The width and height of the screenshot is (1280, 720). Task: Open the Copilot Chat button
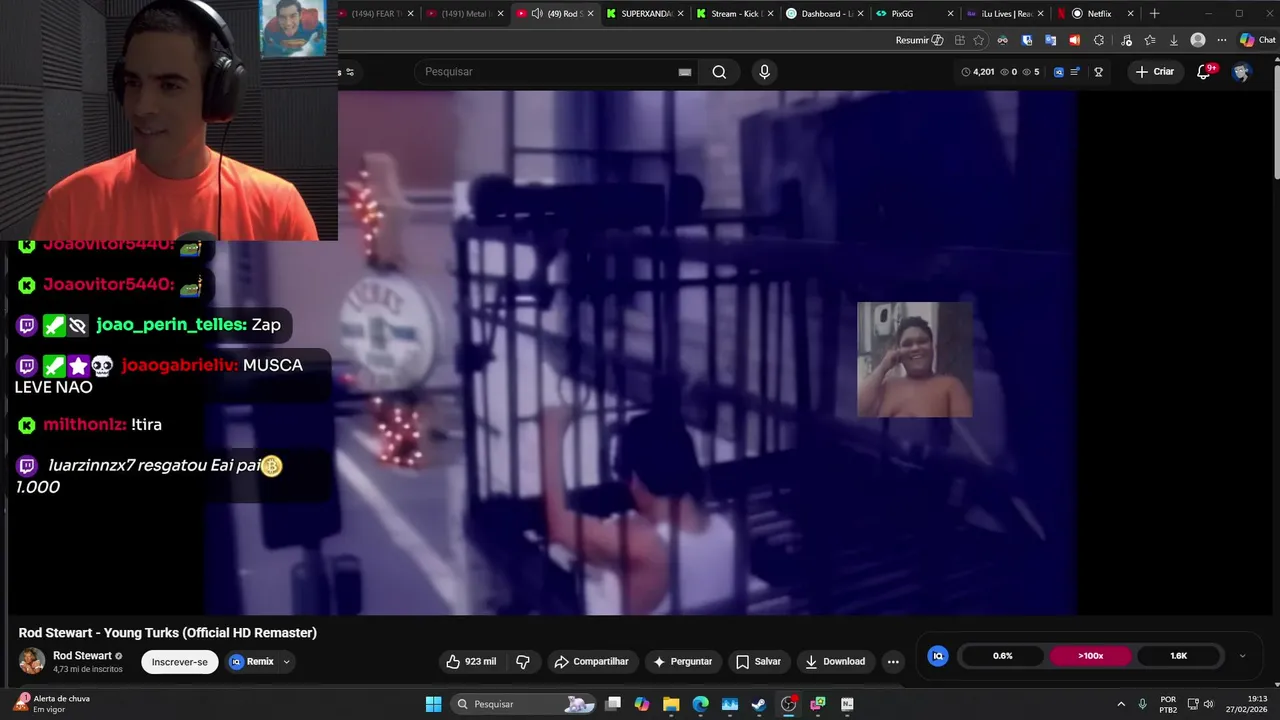1258,40
